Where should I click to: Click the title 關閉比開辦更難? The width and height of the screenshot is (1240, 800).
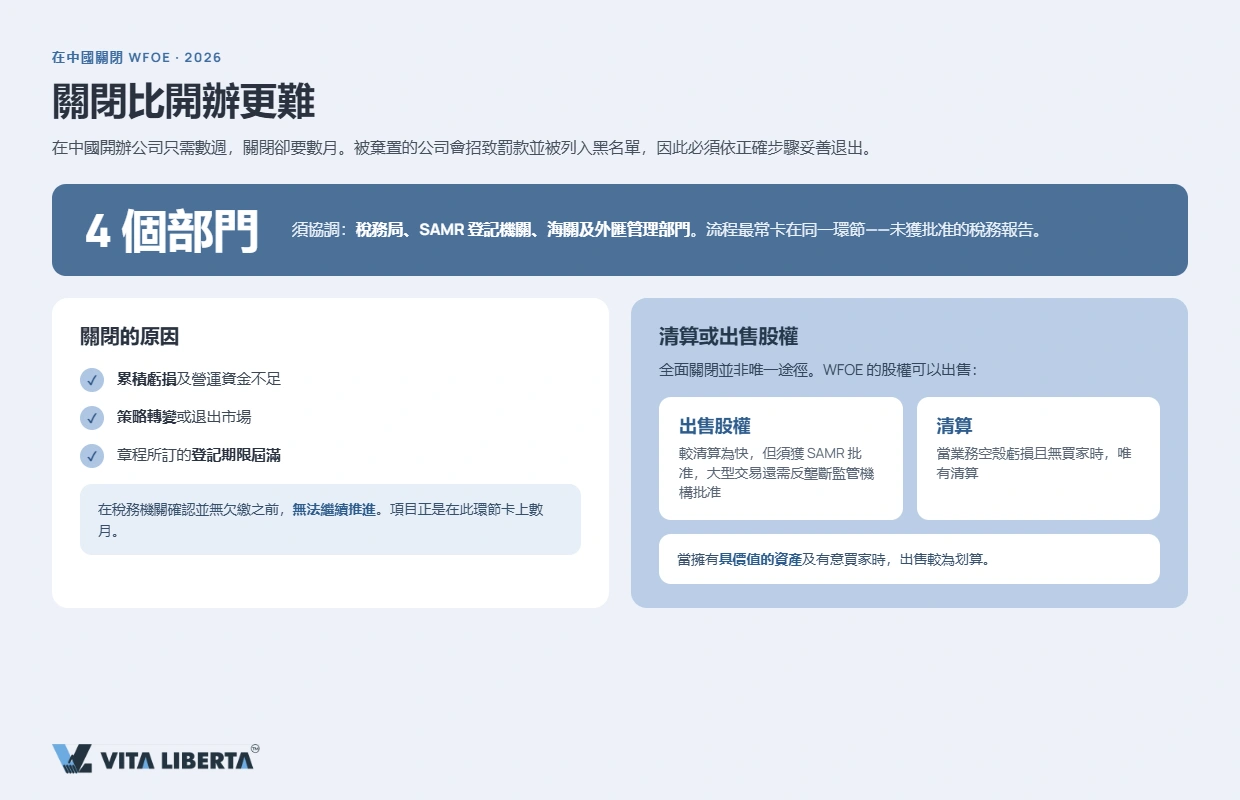pos(183,102)
